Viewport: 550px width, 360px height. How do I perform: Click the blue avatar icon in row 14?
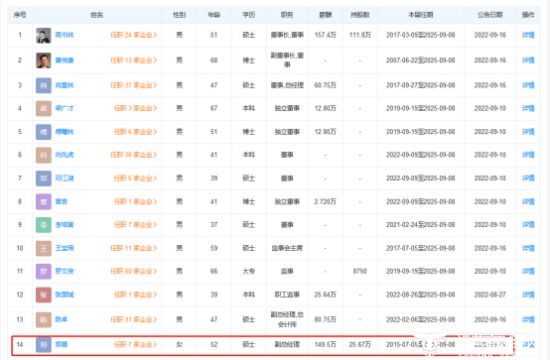(43, 345)
